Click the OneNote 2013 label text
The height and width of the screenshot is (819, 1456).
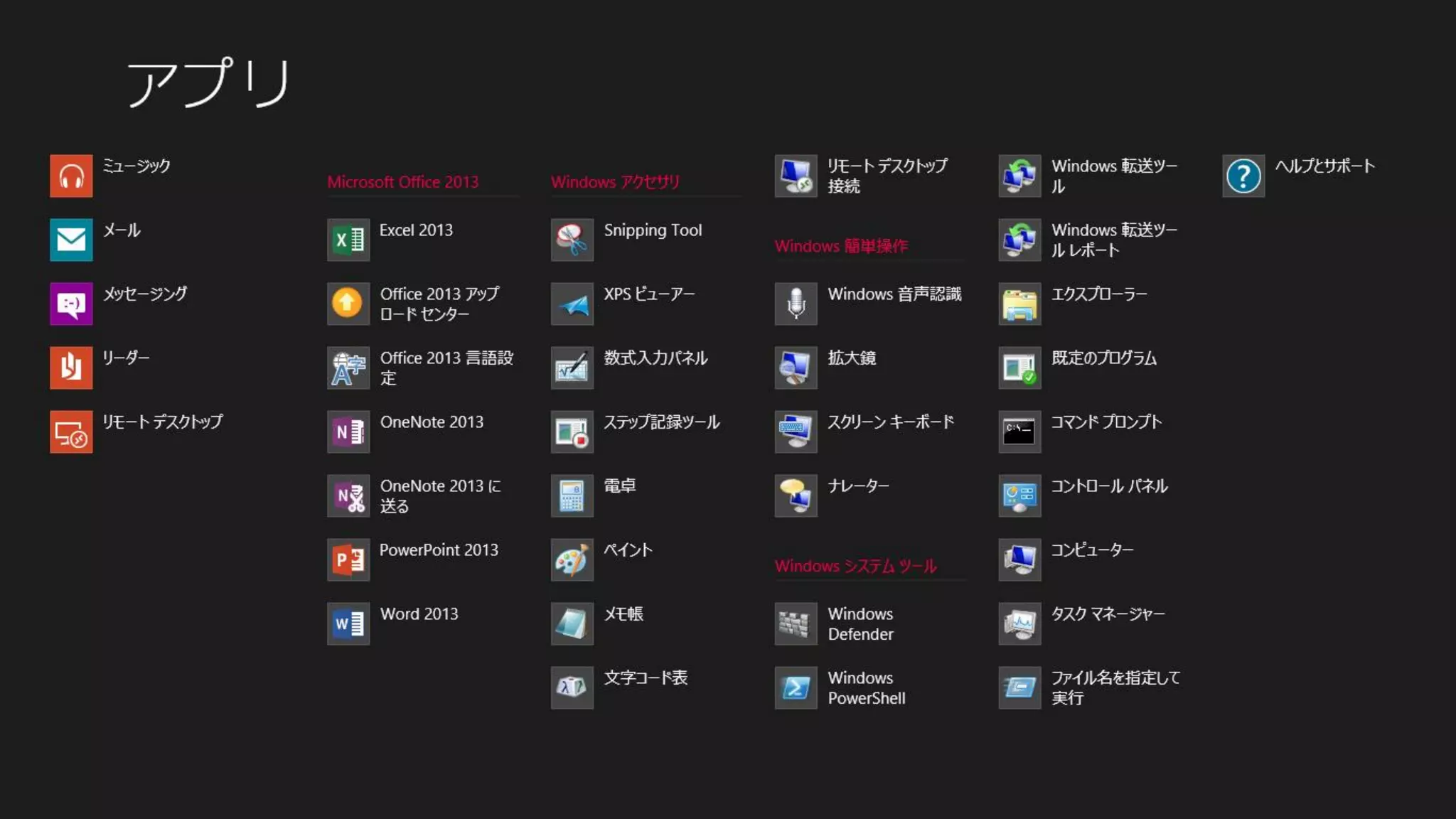click(x=432, y=422)
